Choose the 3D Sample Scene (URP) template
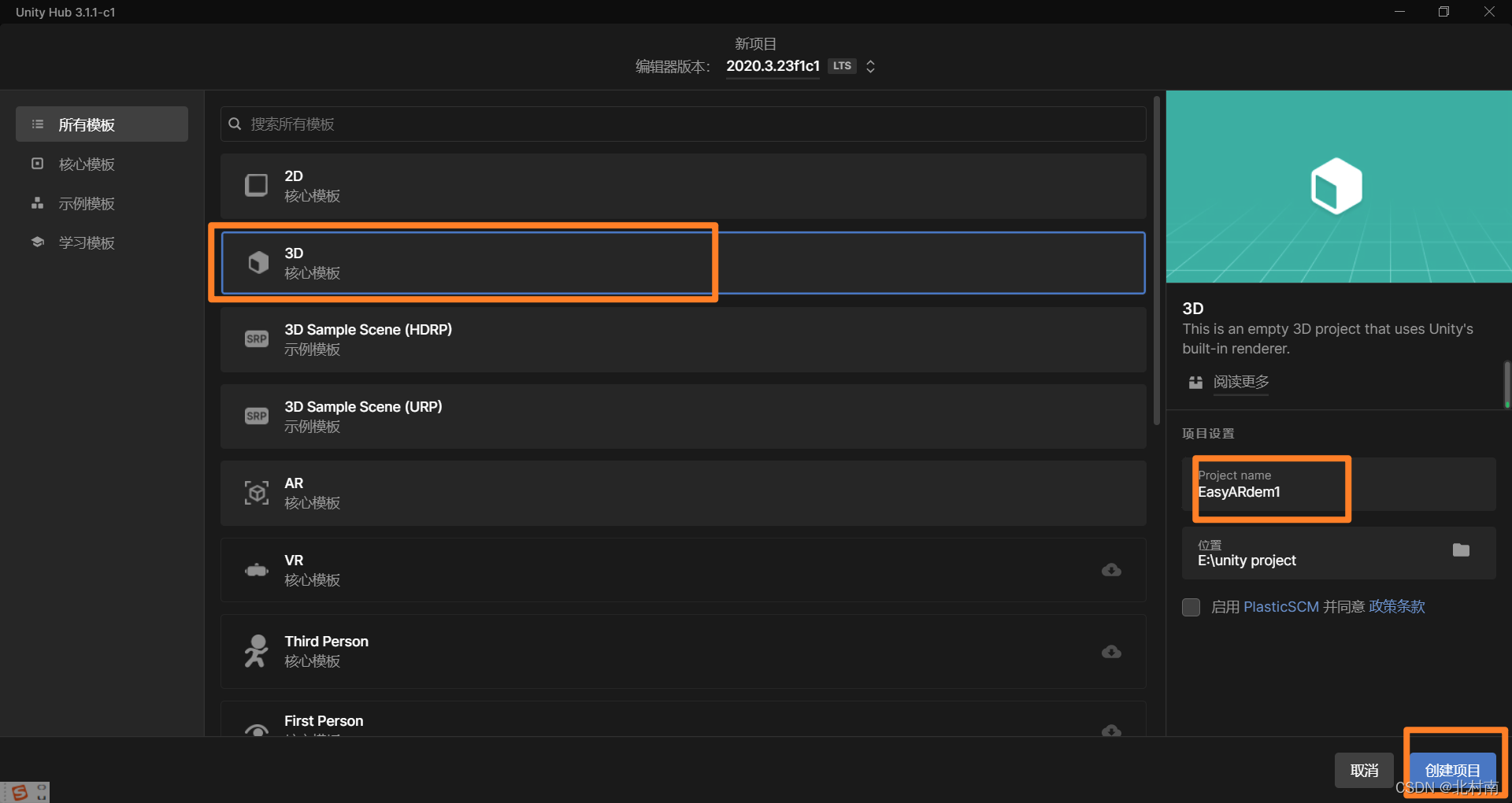Image resolution: width=1512 pixels, height=803 pixels. point(683,416)
